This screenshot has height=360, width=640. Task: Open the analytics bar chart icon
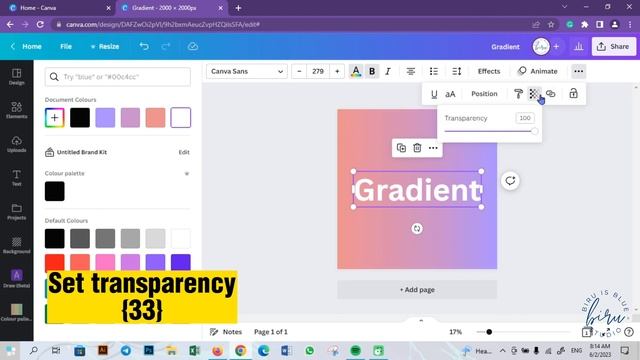tap(578, 47)
